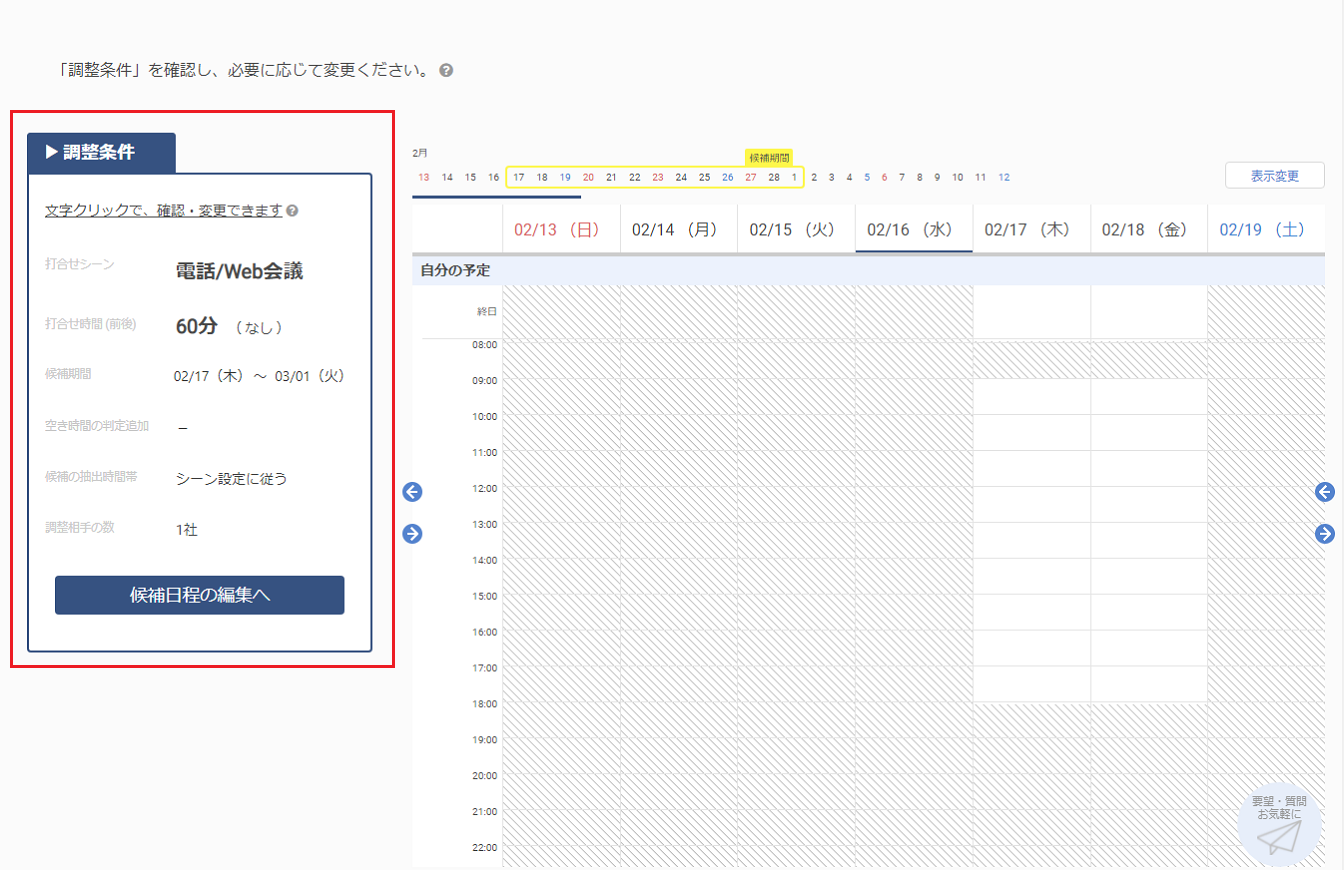
Task: Select the 調整条件 panel tab
Action: (101, 153)
